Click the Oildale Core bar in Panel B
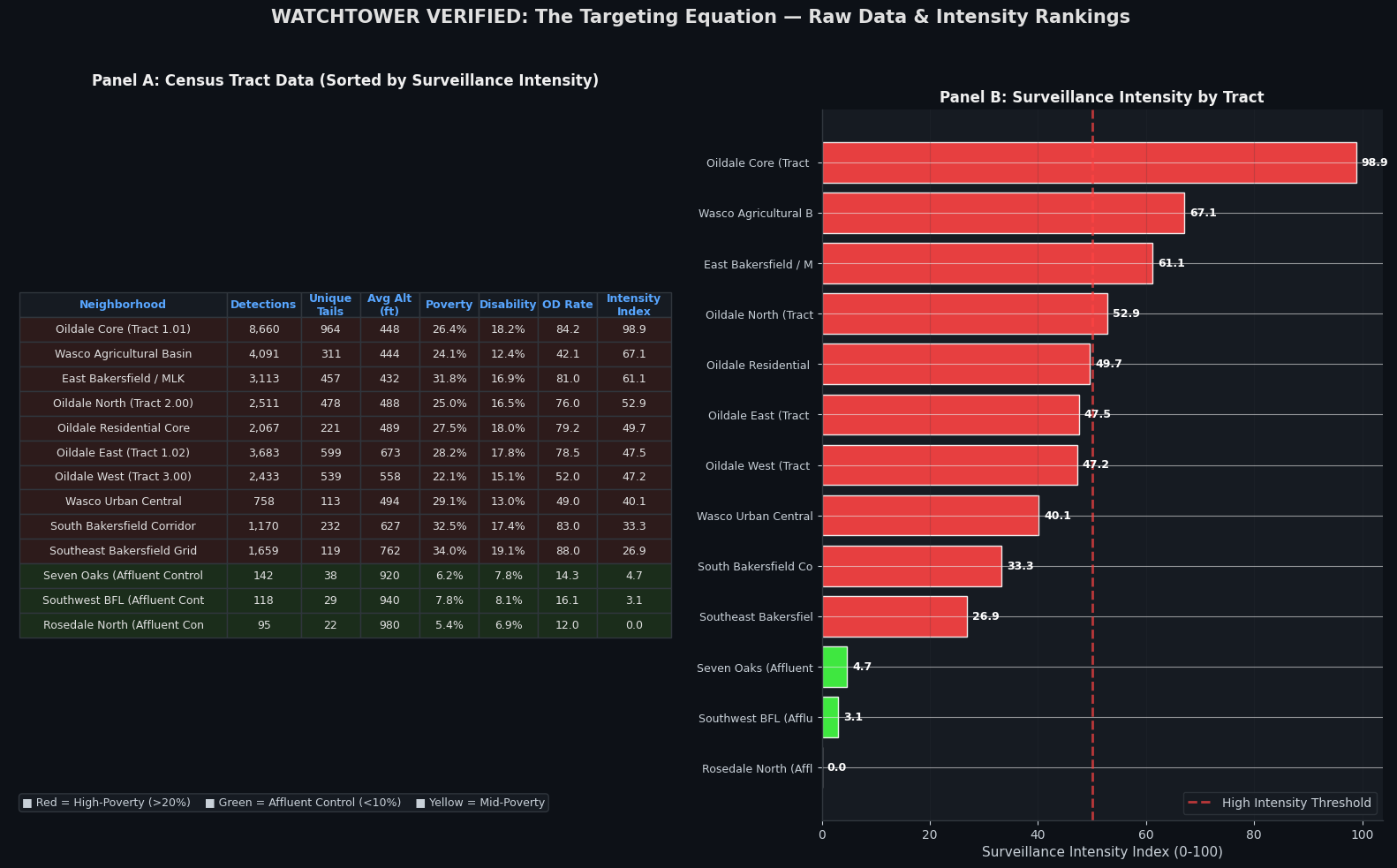 1089,162
